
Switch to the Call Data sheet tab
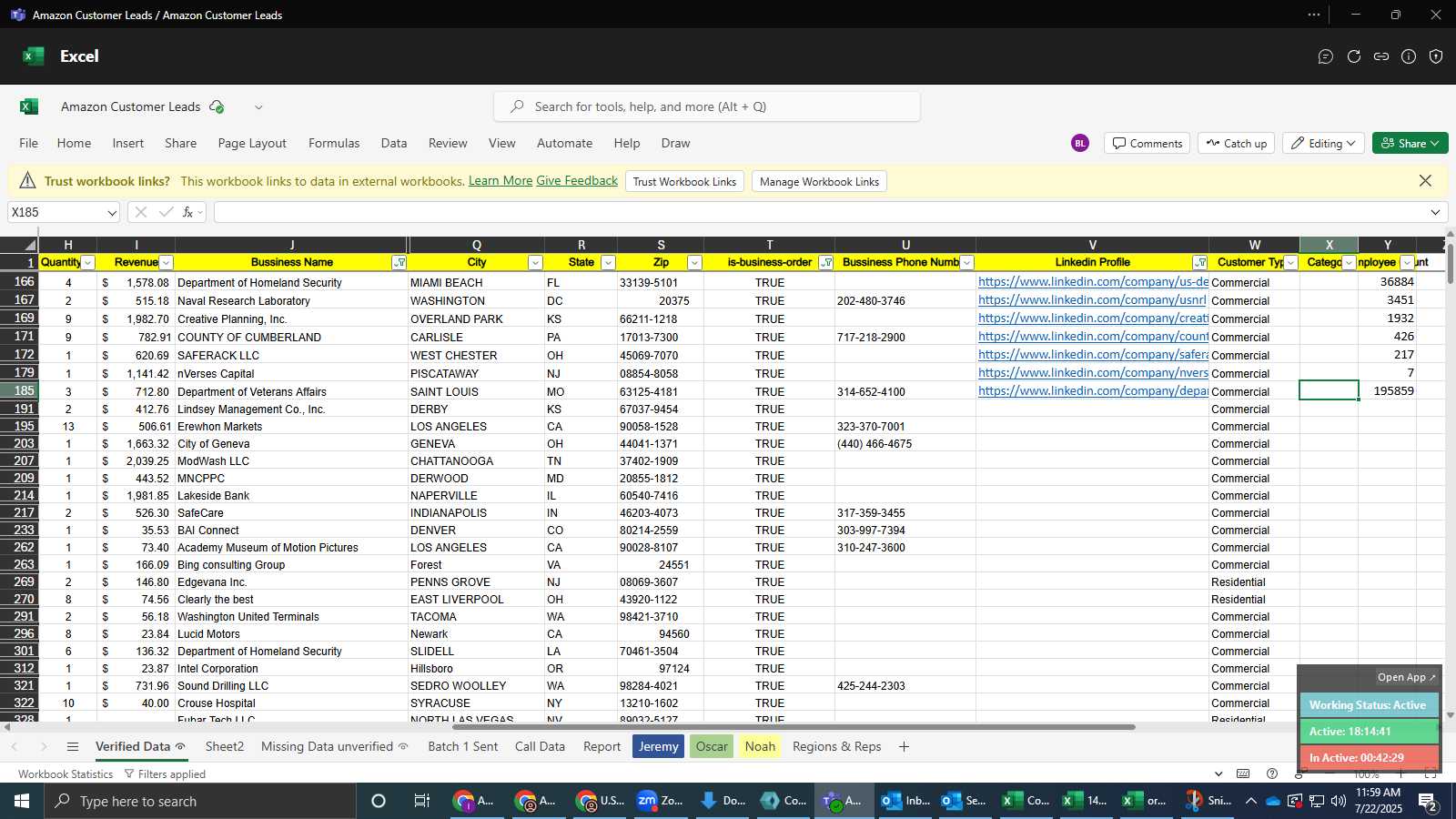pyautogui.click(x=540, y=746)
